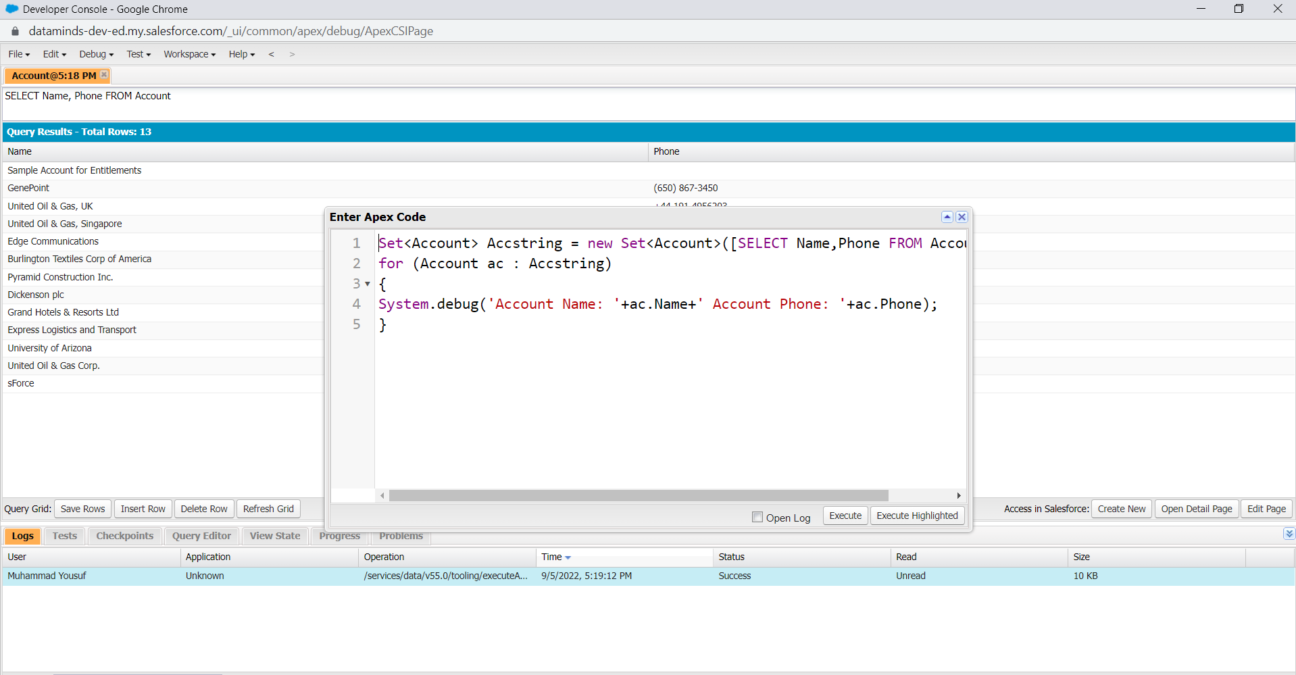Collapse the Enter Apex Code dialog
Screen dimensions: 1296x675
point(947,216)
